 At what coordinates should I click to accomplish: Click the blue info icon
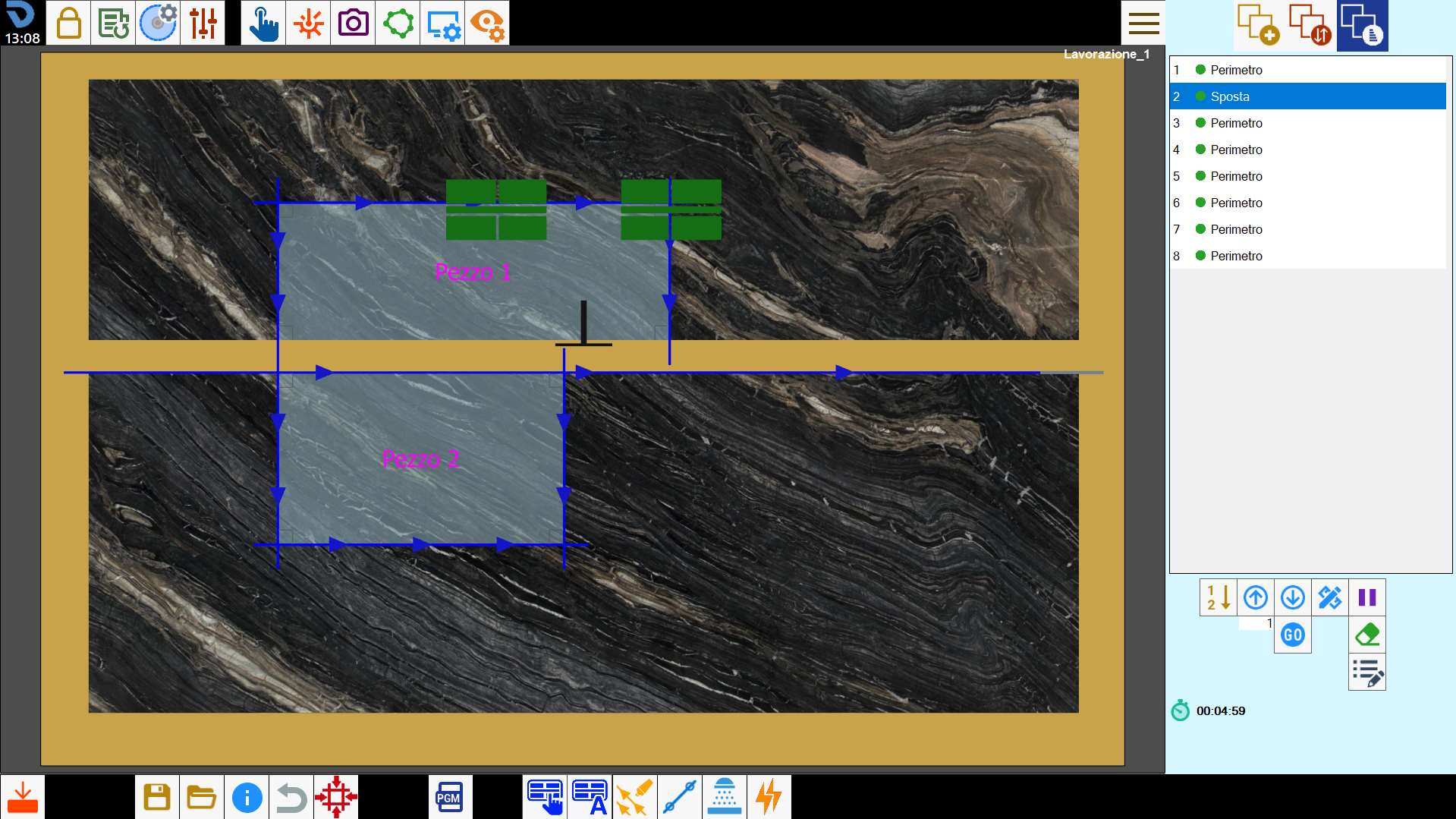pyautogui.click(x=247, y=797)
